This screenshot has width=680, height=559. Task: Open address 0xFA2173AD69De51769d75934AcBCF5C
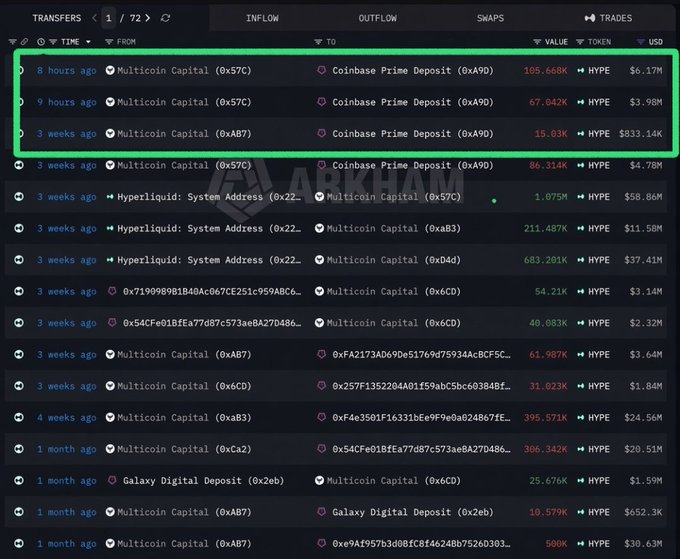(x=421, y=354)
